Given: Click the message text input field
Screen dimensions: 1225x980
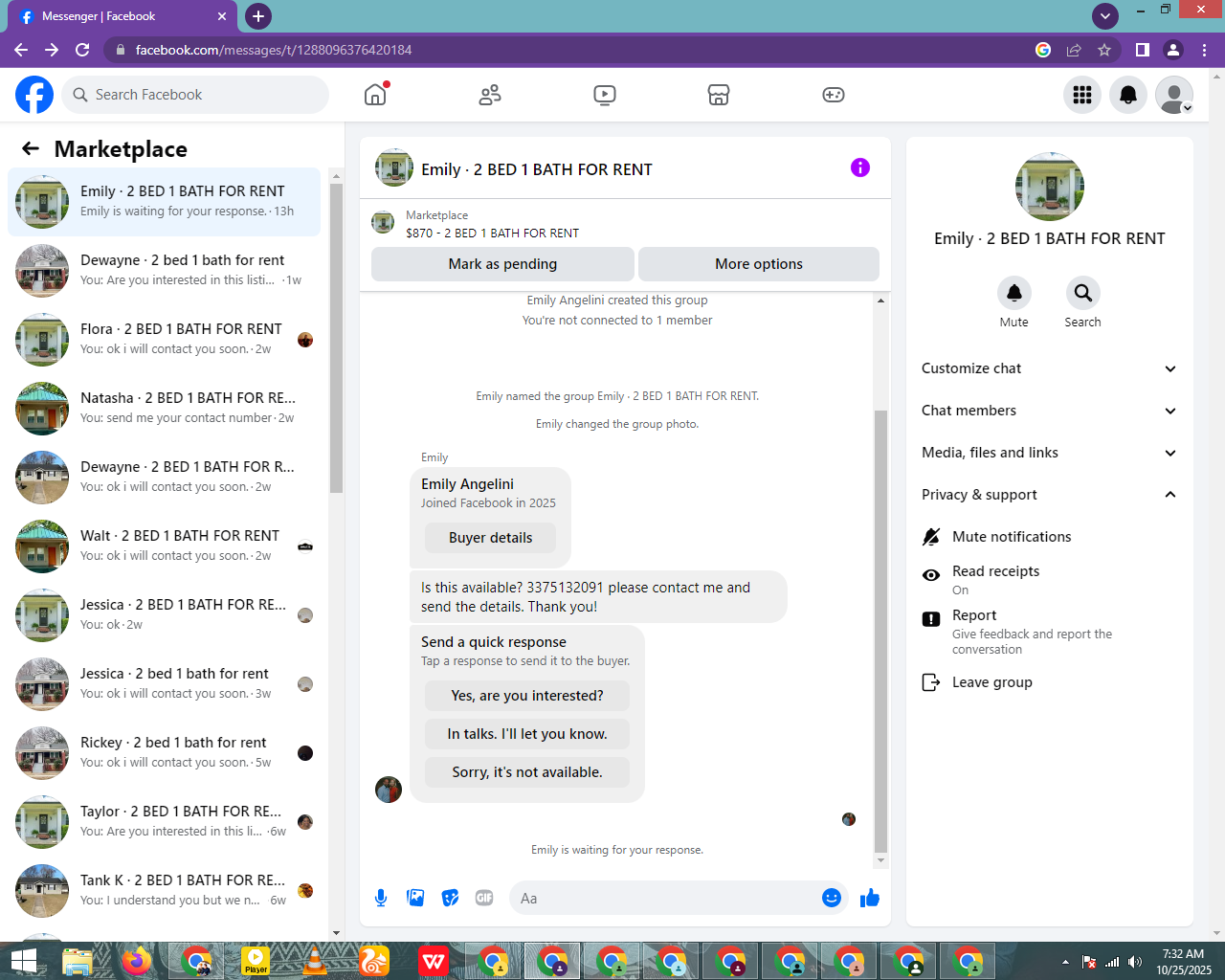Looking at the screenshot, I should [665, 898].
